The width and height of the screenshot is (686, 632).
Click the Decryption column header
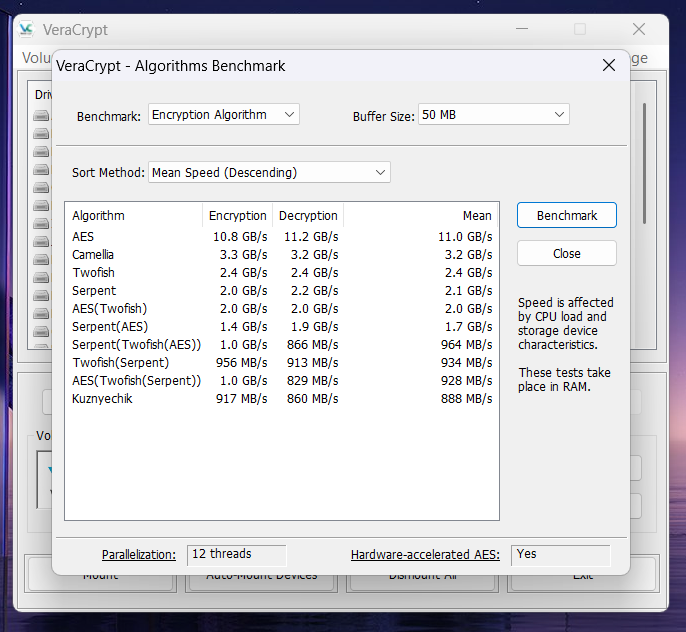tap(308, 216)
